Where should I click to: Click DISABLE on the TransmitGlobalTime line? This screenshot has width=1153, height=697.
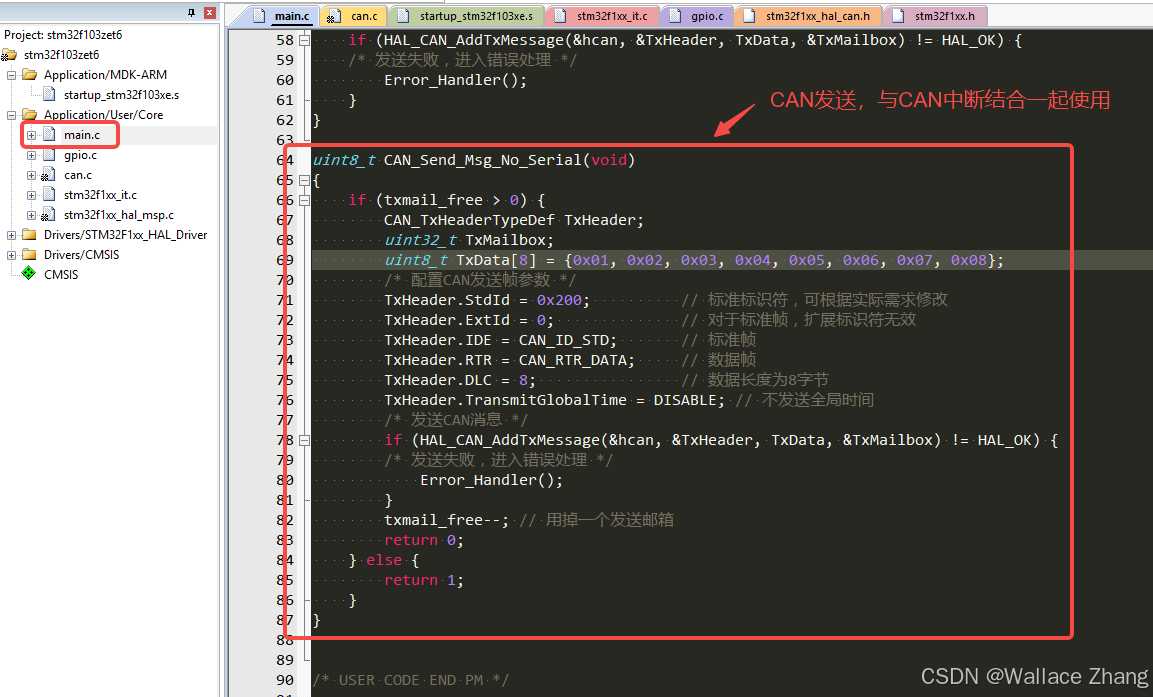(685, 400)
